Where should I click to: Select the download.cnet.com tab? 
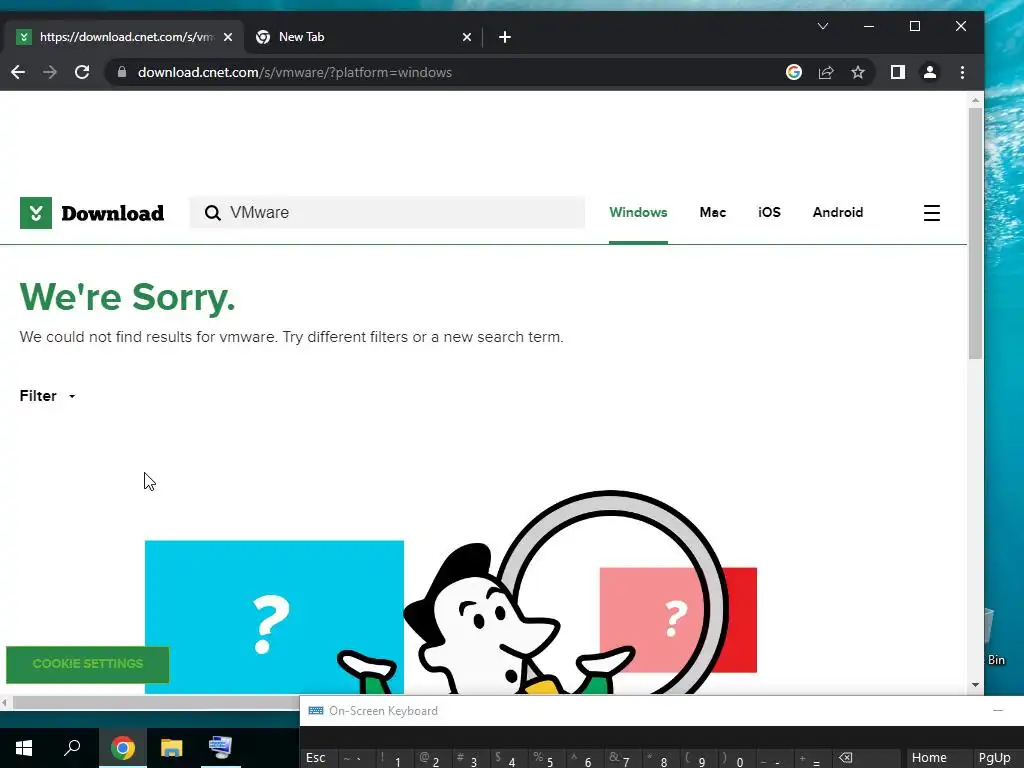124,37
